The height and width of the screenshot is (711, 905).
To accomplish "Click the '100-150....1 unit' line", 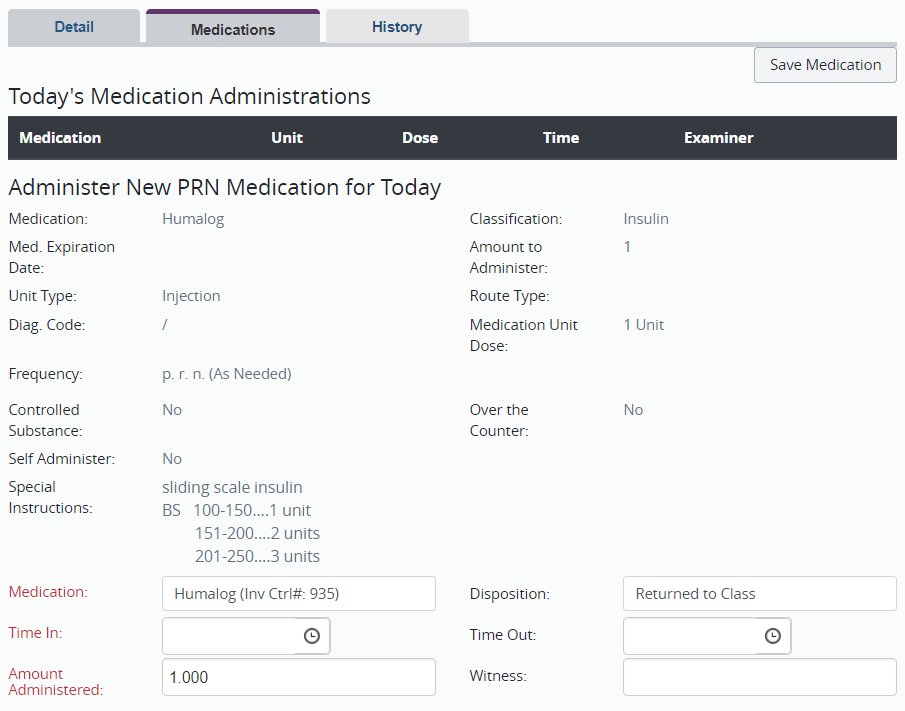I will click(252, 510).
